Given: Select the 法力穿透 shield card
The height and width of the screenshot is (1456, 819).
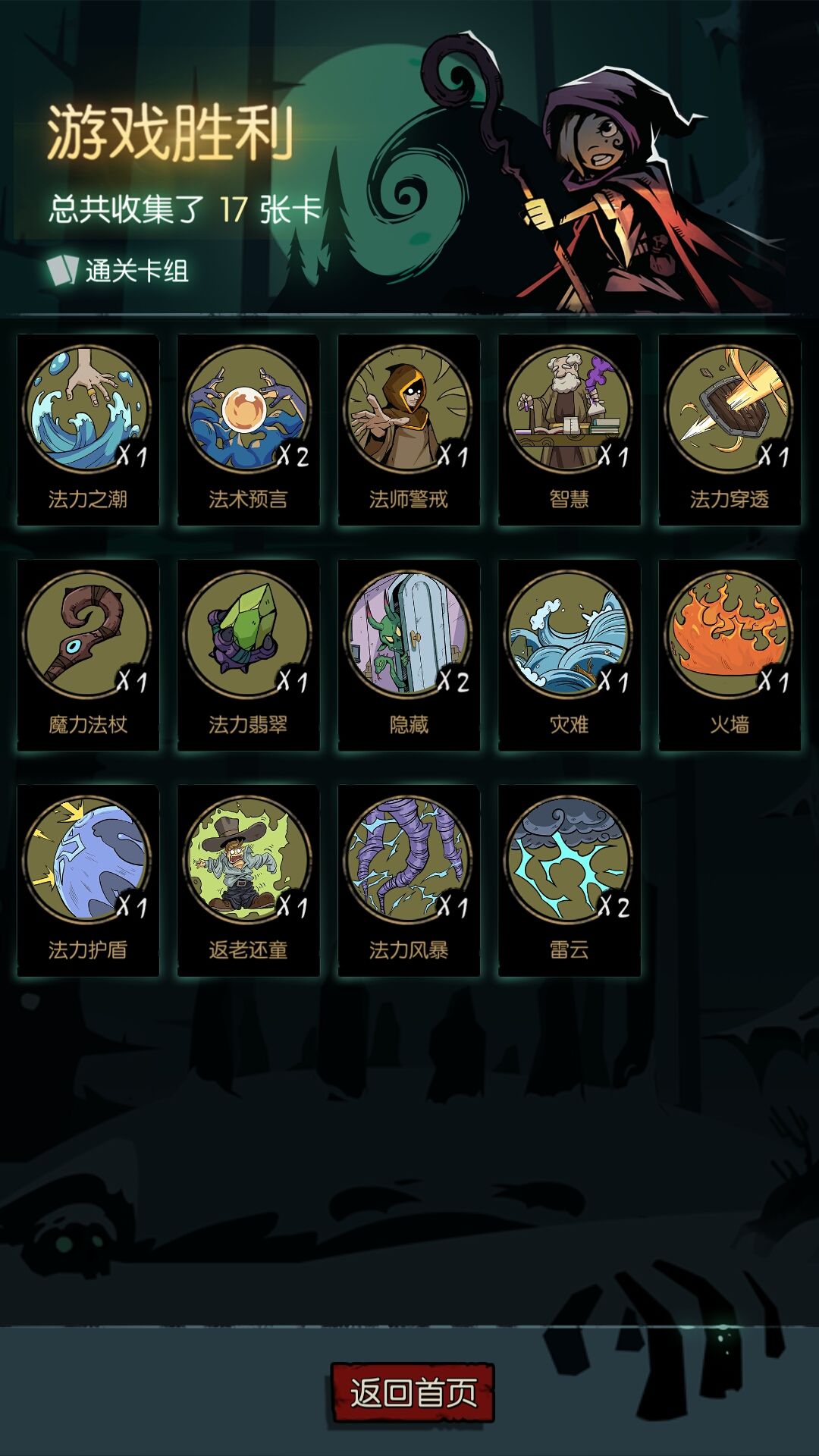Looking at the screenshot, I should [730, 430].
